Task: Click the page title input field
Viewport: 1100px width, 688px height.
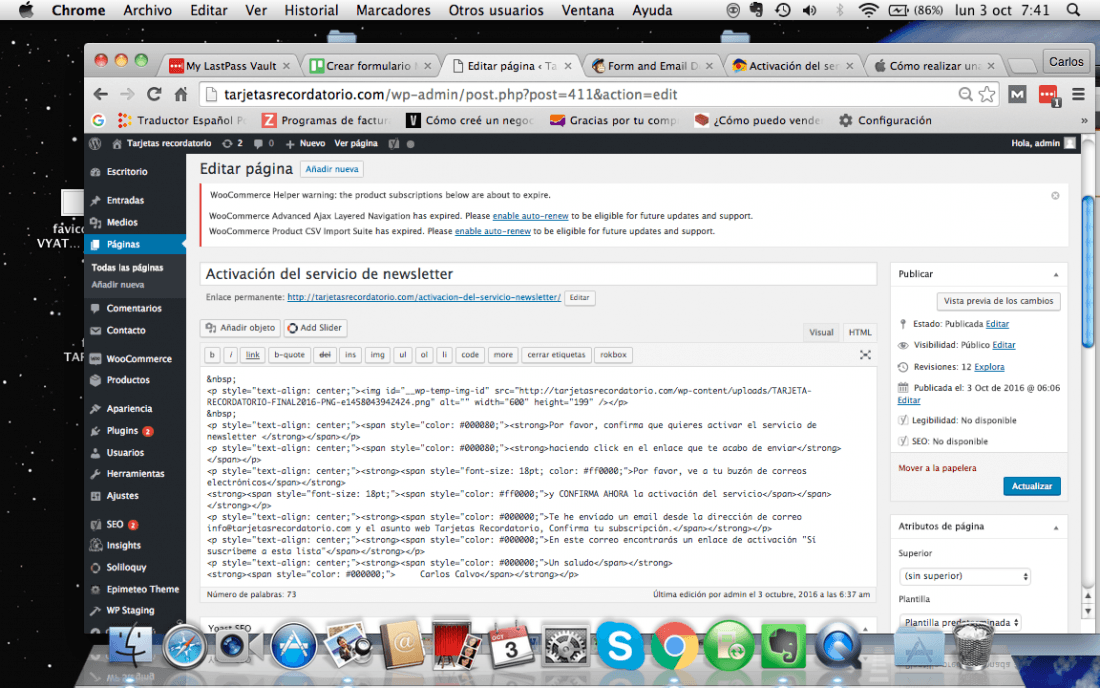Action: coord(538,274)
